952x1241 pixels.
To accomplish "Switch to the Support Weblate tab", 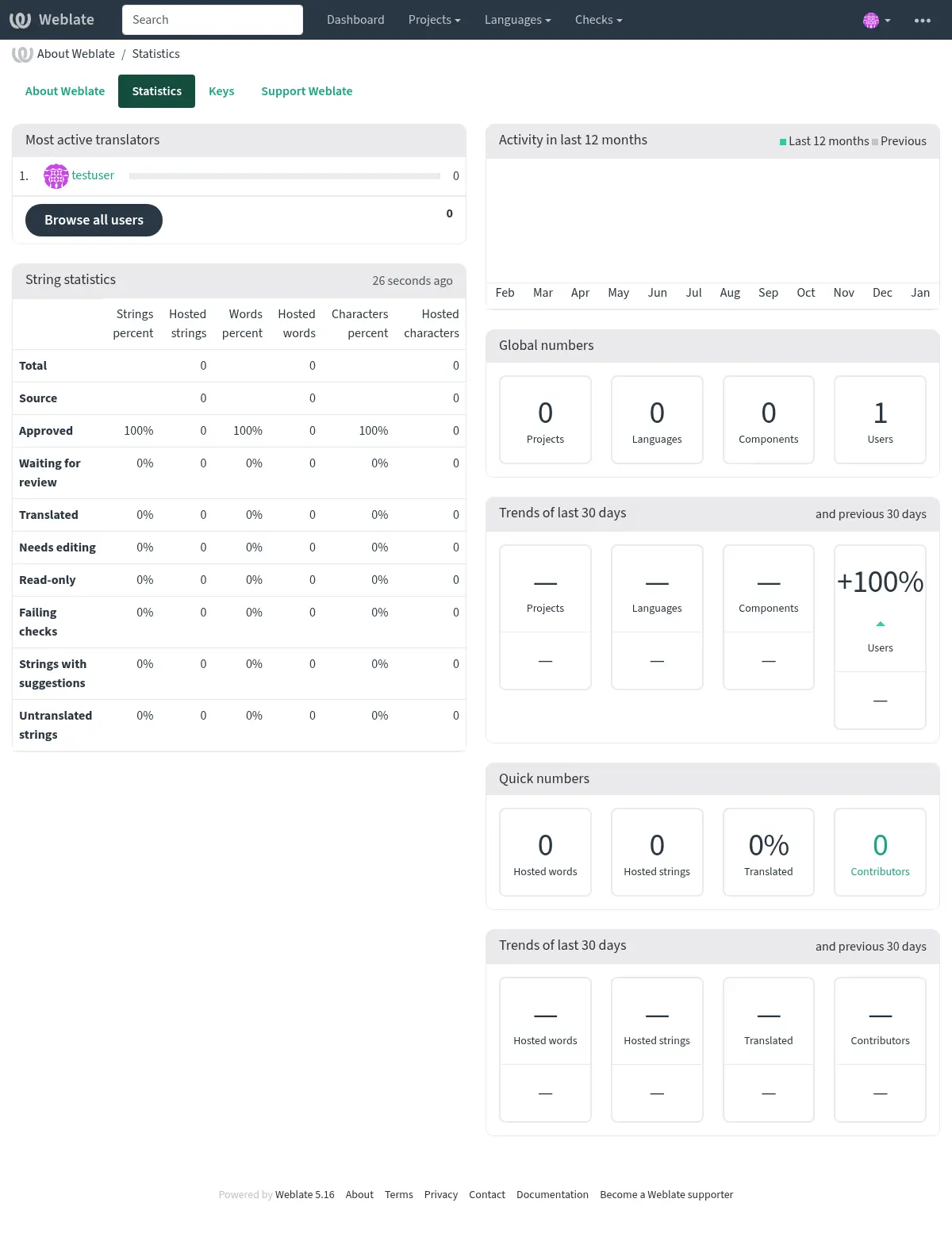I will [306, 91].
